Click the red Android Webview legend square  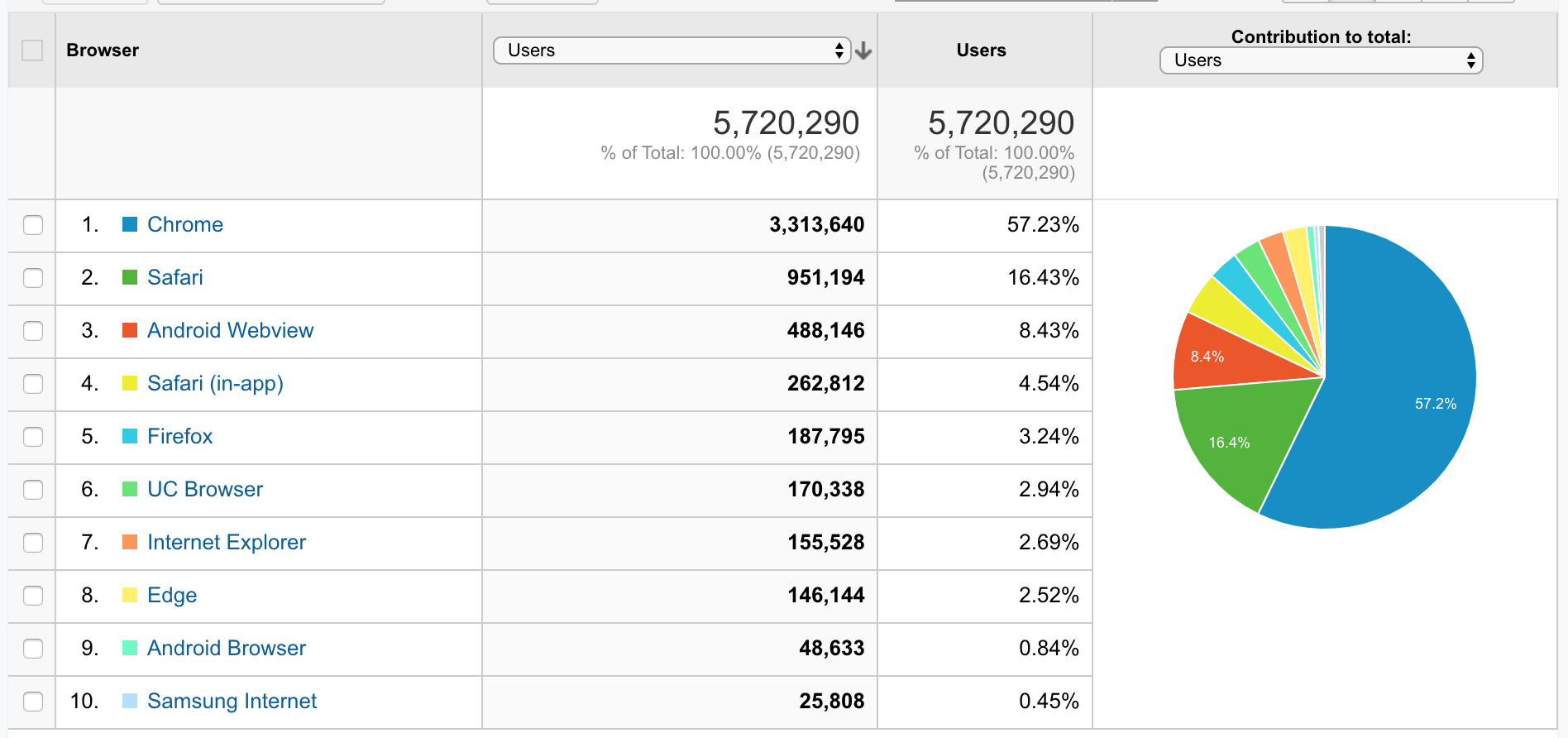pos(130,330)
